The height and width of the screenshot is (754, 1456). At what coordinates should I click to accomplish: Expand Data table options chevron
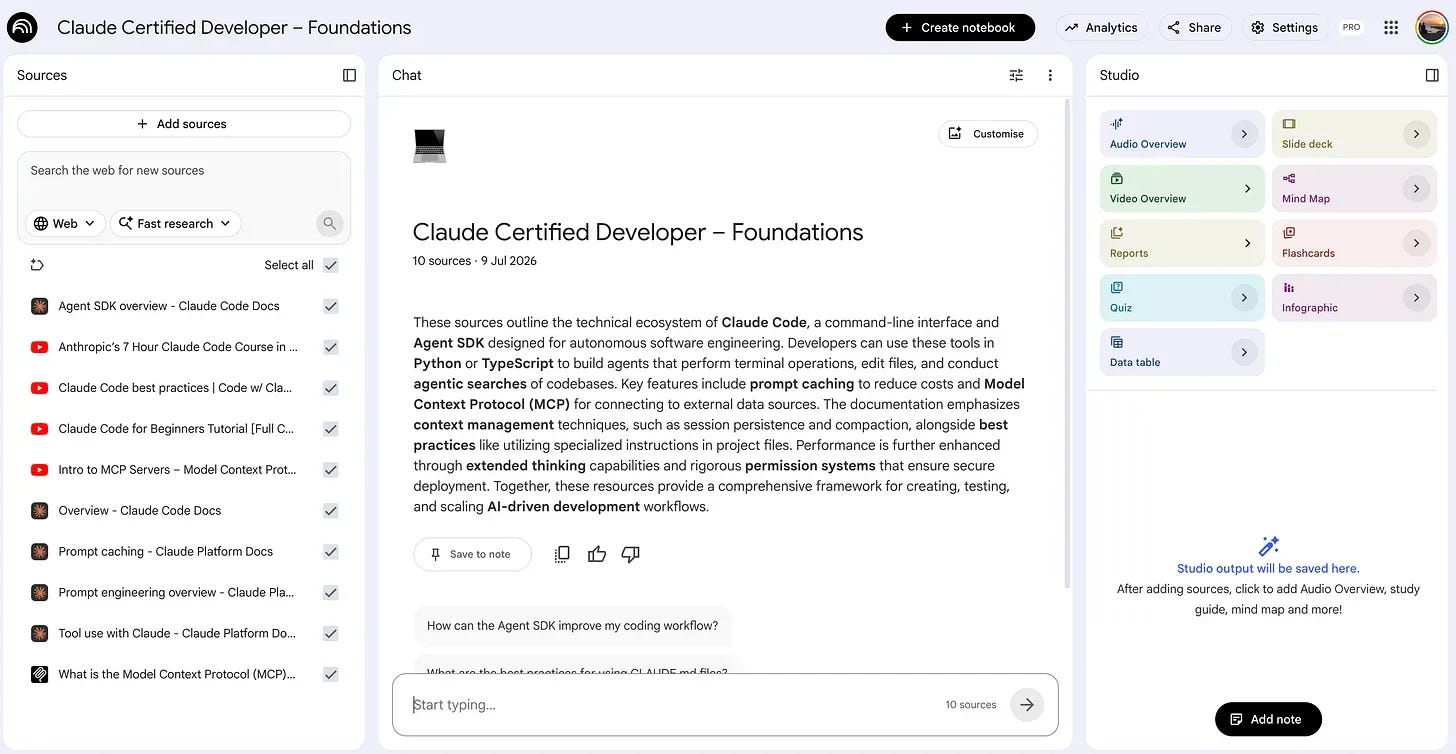click(1244, 352)
